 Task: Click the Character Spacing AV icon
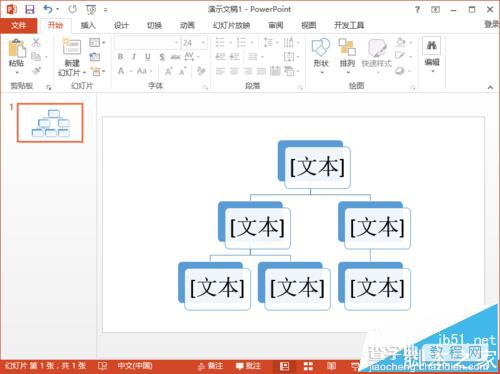tap(189, 57)
